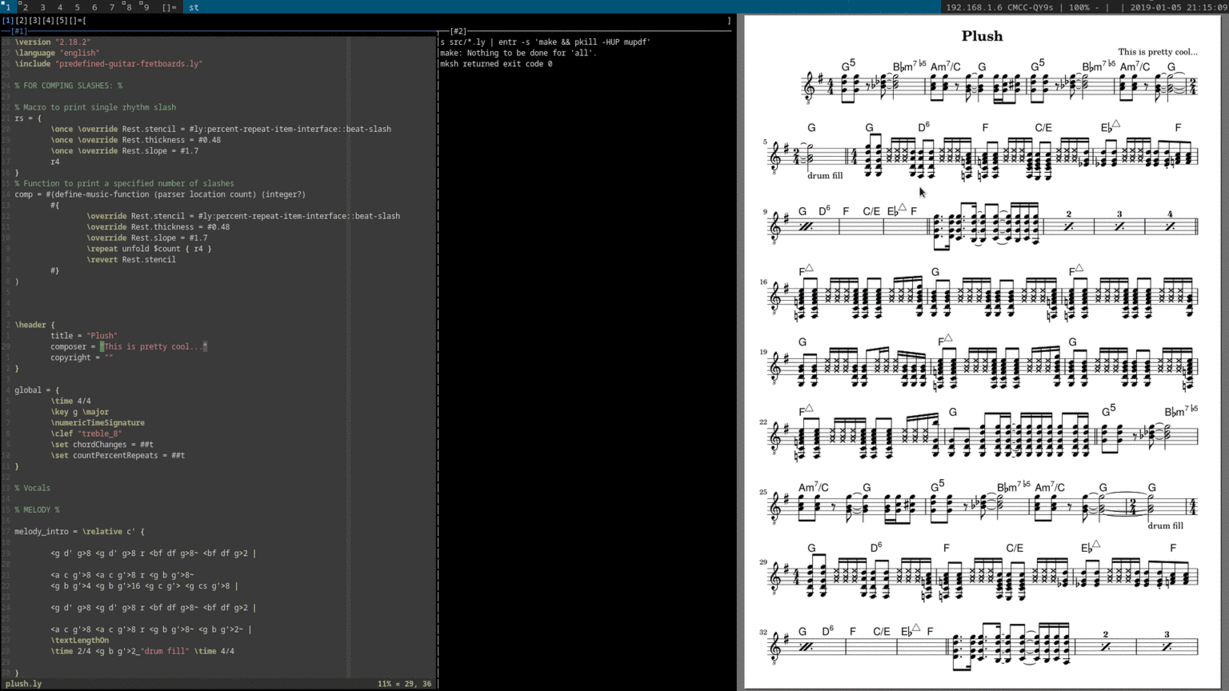
Task: Switch to dwm workspace tag 1
Action: coord(6,7)
